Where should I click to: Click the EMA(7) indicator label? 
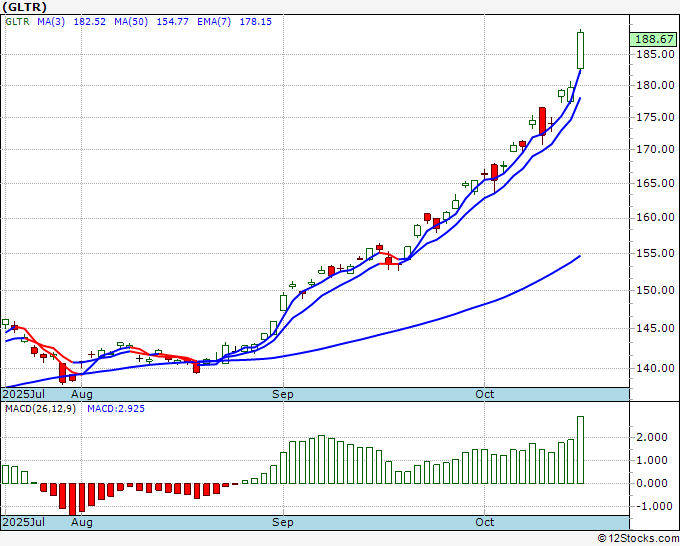pos(214,22)
